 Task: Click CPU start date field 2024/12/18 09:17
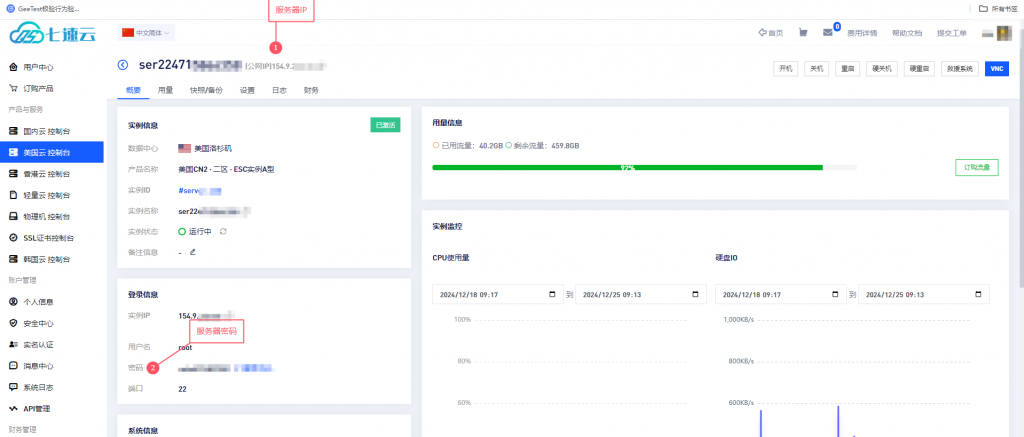tap(498, 294)
